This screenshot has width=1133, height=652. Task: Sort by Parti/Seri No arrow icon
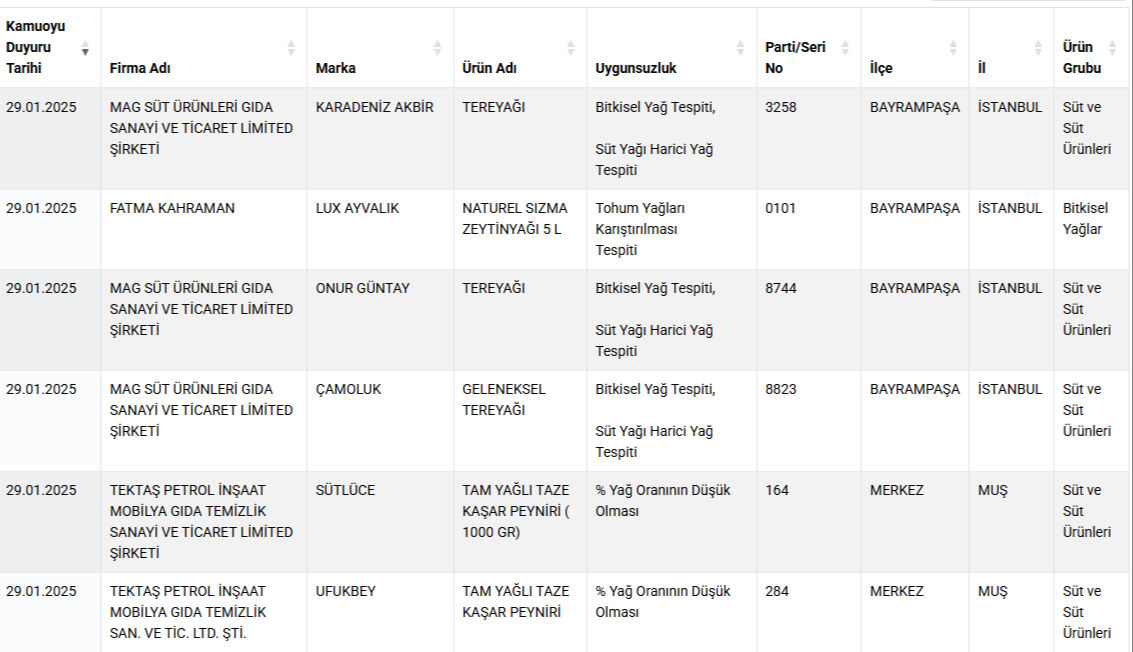[845, 48]
